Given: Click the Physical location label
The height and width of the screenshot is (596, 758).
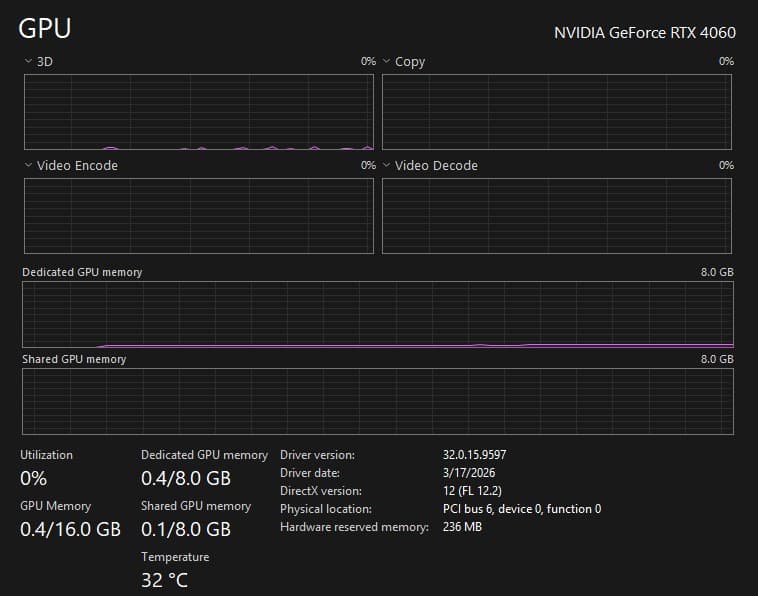Looking at the screenshot, I should click(x=326, y=509).
